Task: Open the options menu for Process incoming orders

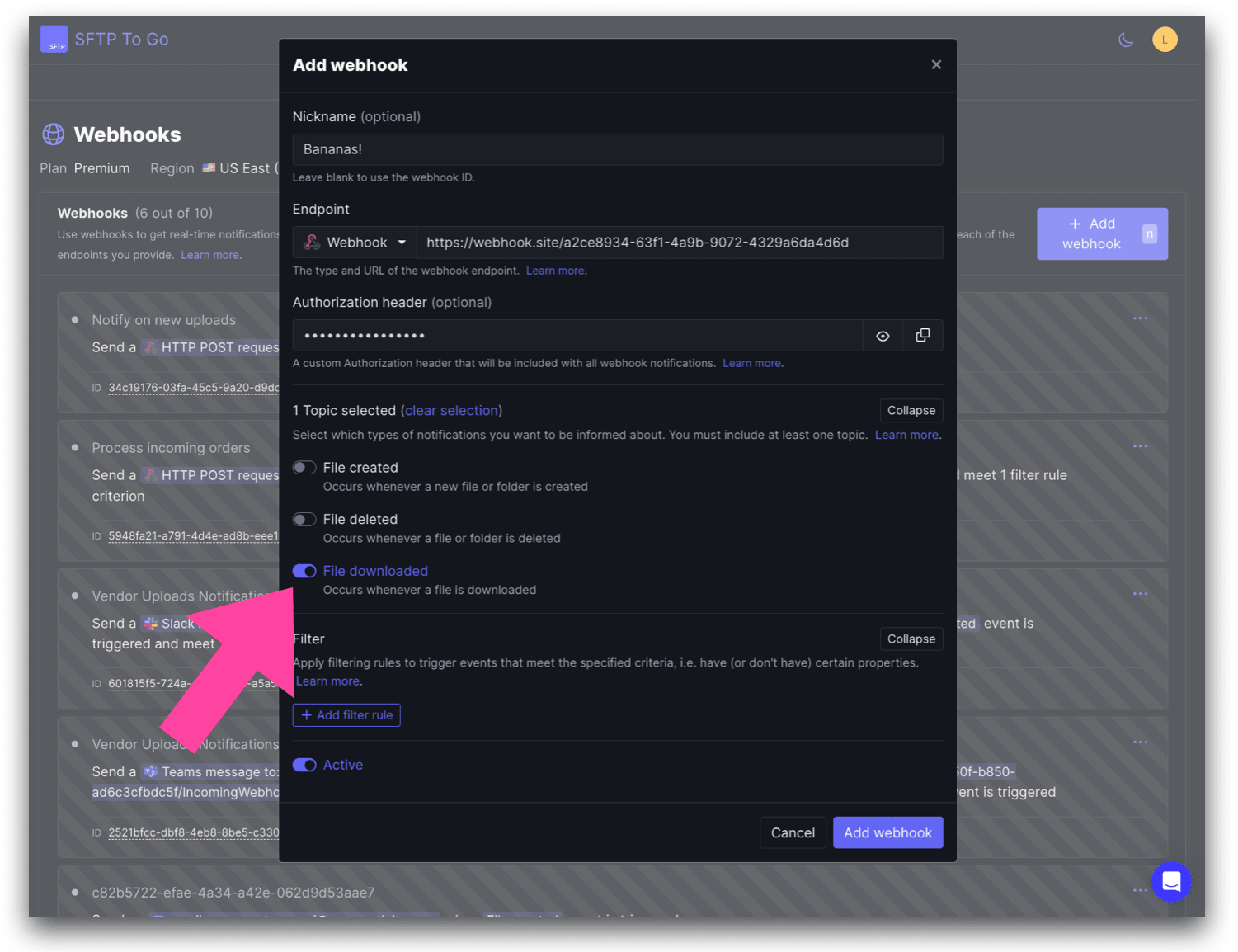Action: click(1141, 445)
